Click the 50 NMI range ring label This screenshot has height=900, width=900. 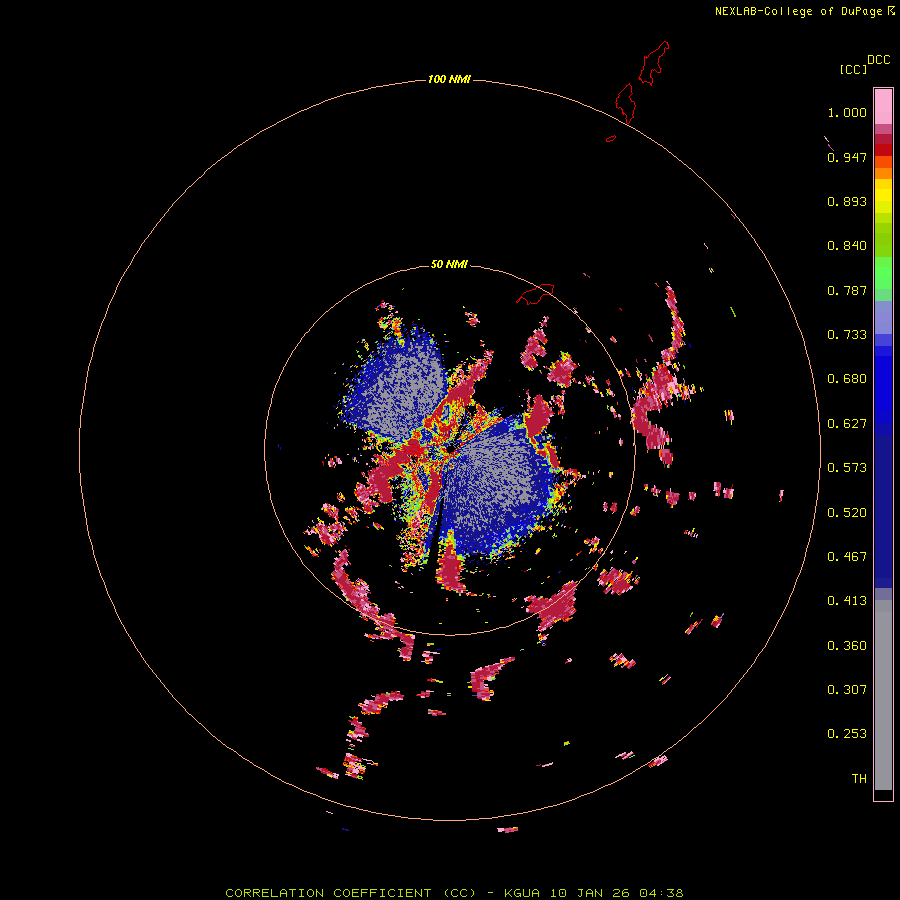coord(449,264)
